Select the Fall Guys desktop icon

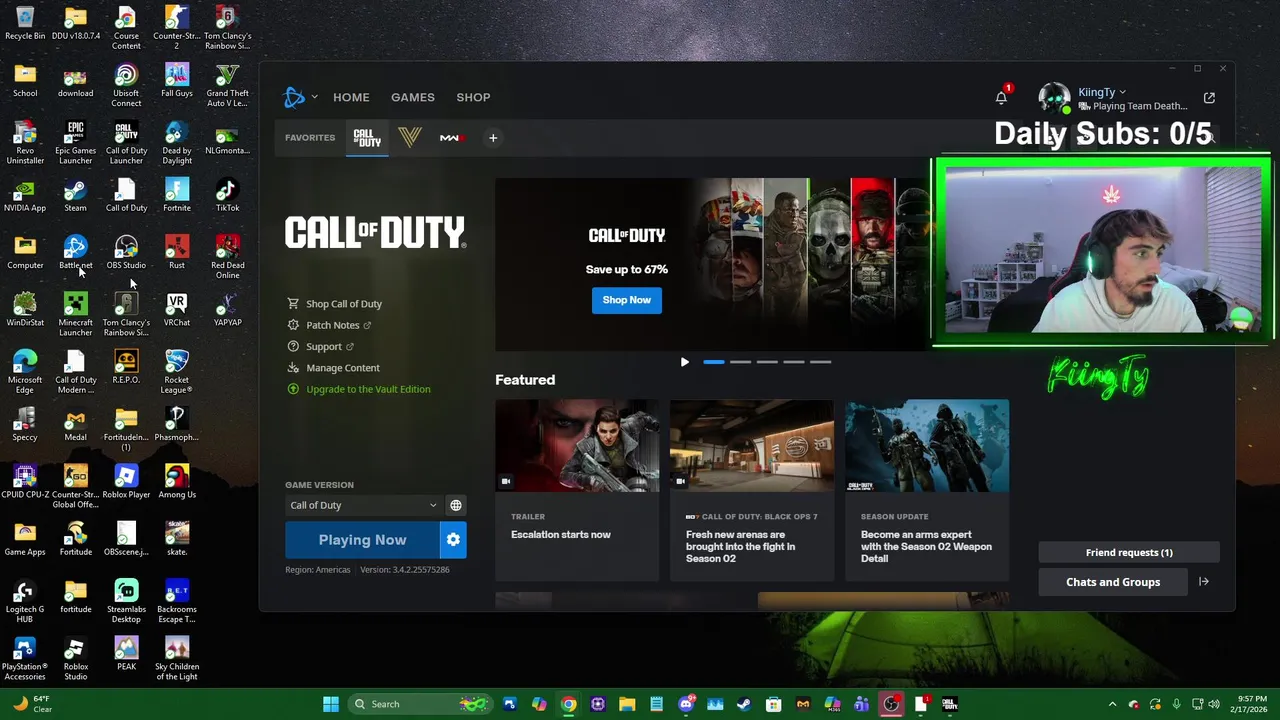tap(177, 80)
